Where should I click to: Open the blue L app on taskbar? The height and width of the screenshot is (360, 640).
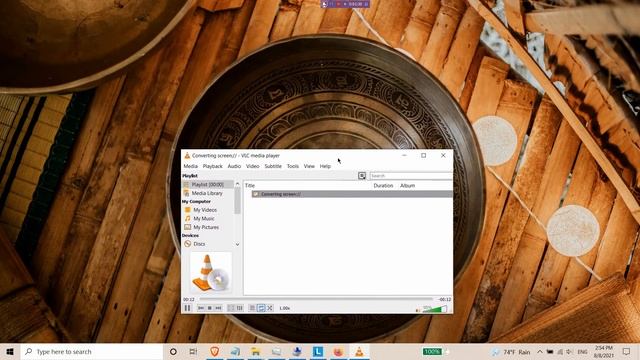[x=318, y=351]
